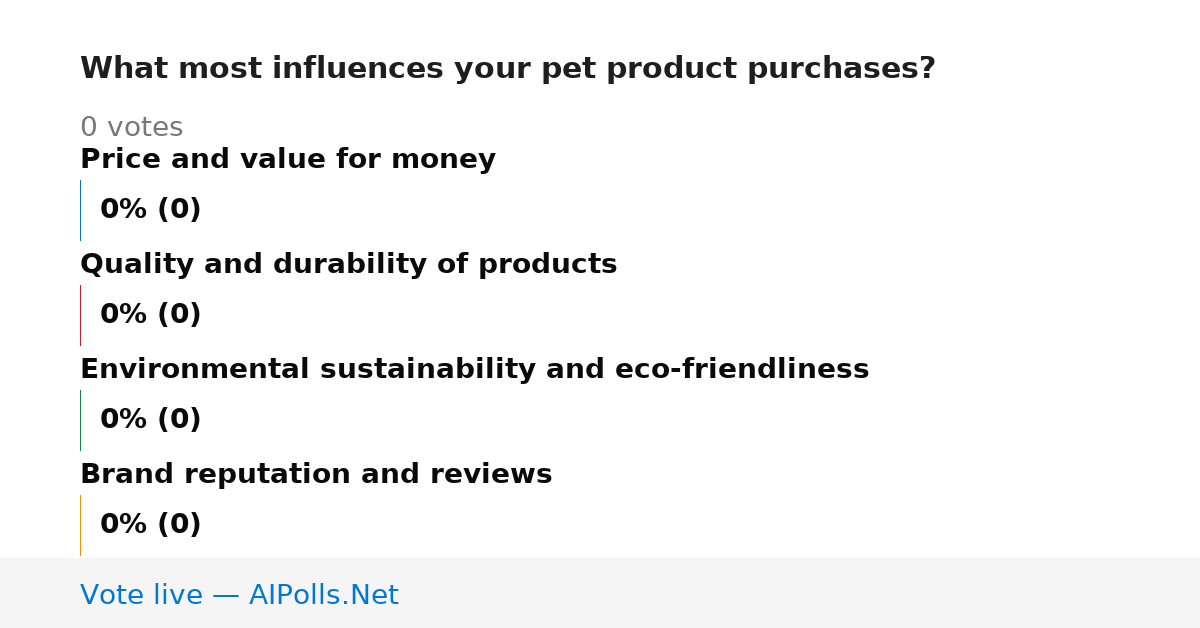Click the orange bar for Brand reputation
This screenshot has width=1200, height=628.
80,525
